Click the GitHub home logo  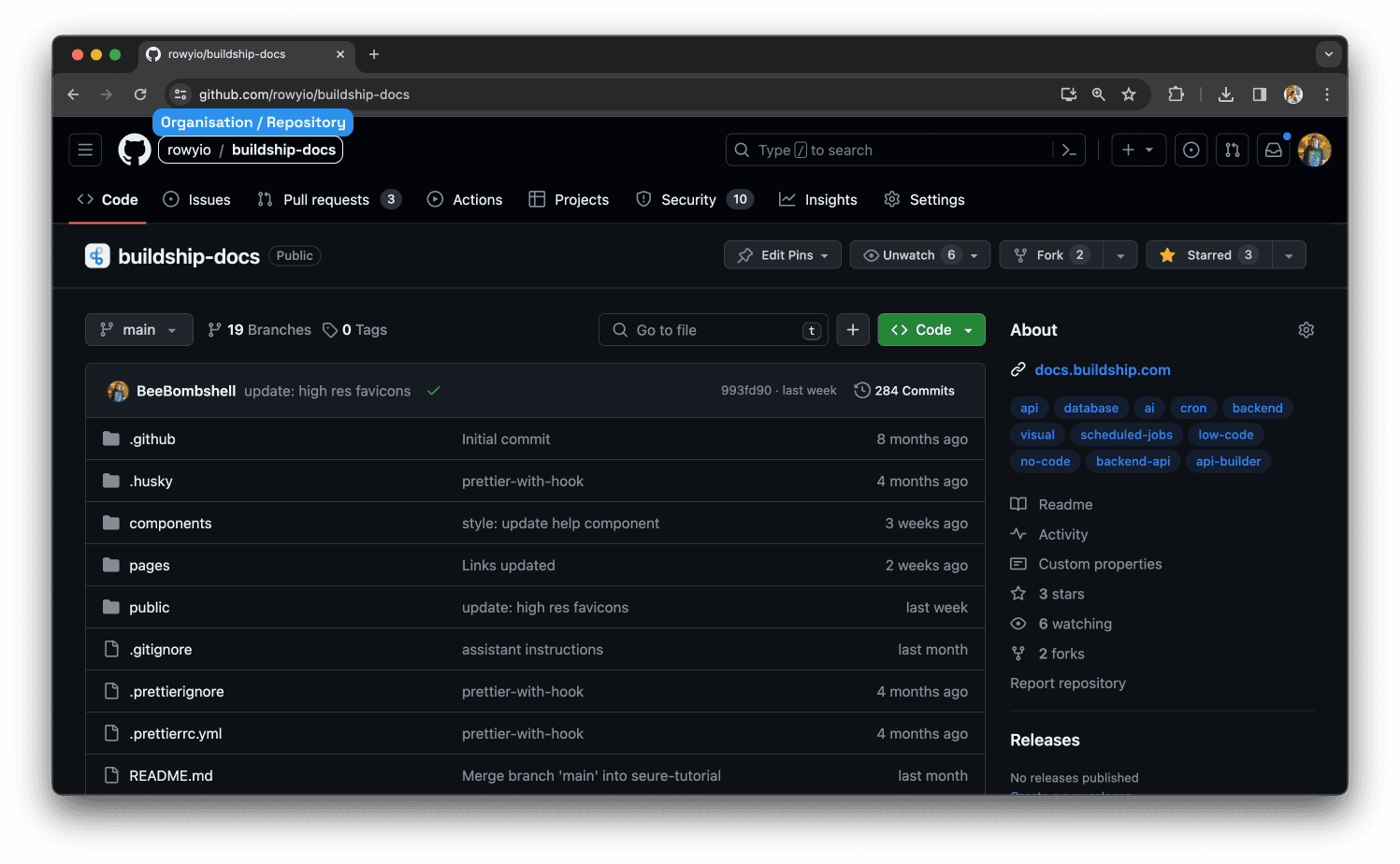coord(134,150)
